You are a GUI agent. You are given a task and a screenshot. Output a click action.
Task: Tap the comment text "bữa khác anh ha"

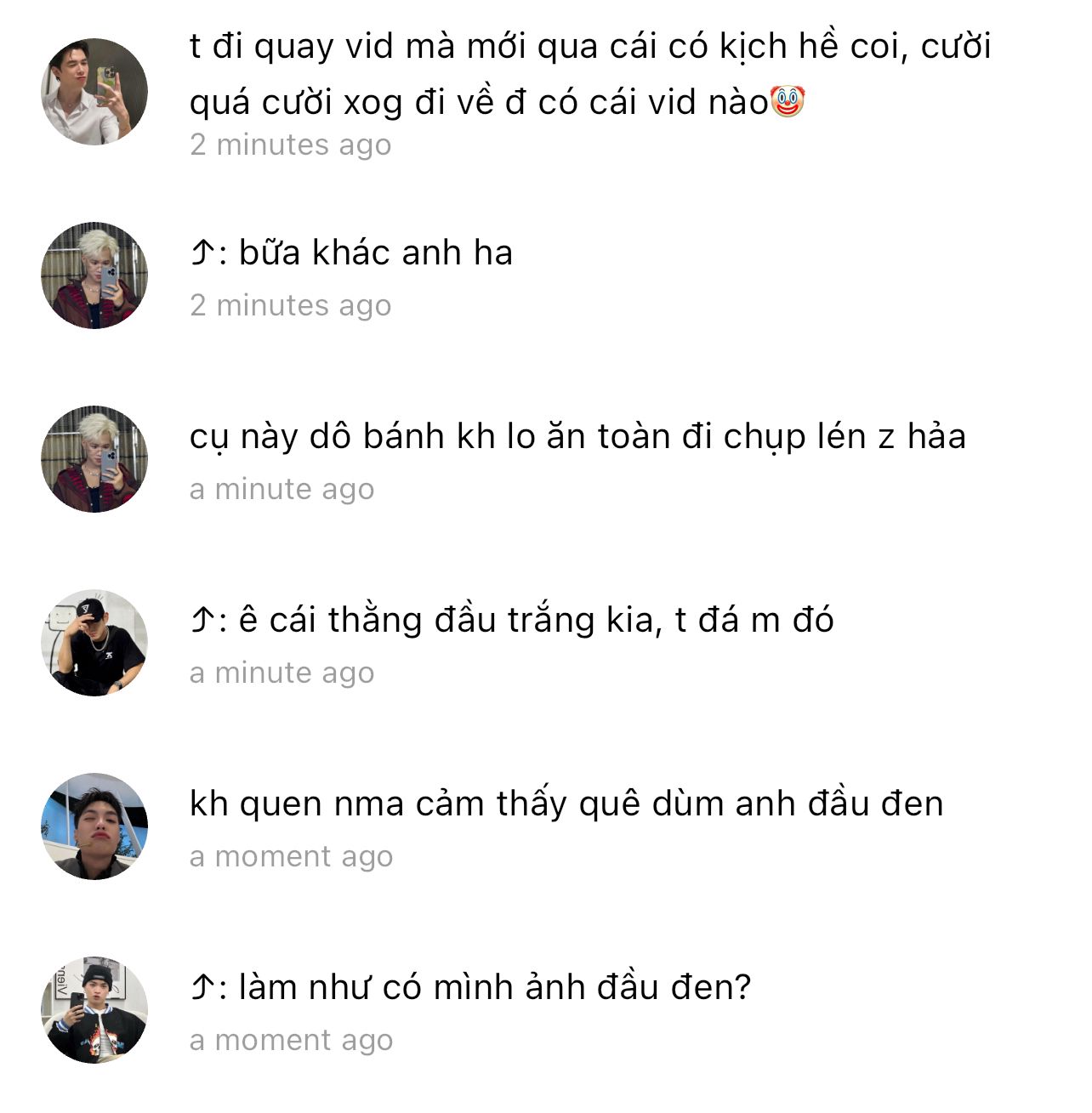376,253
